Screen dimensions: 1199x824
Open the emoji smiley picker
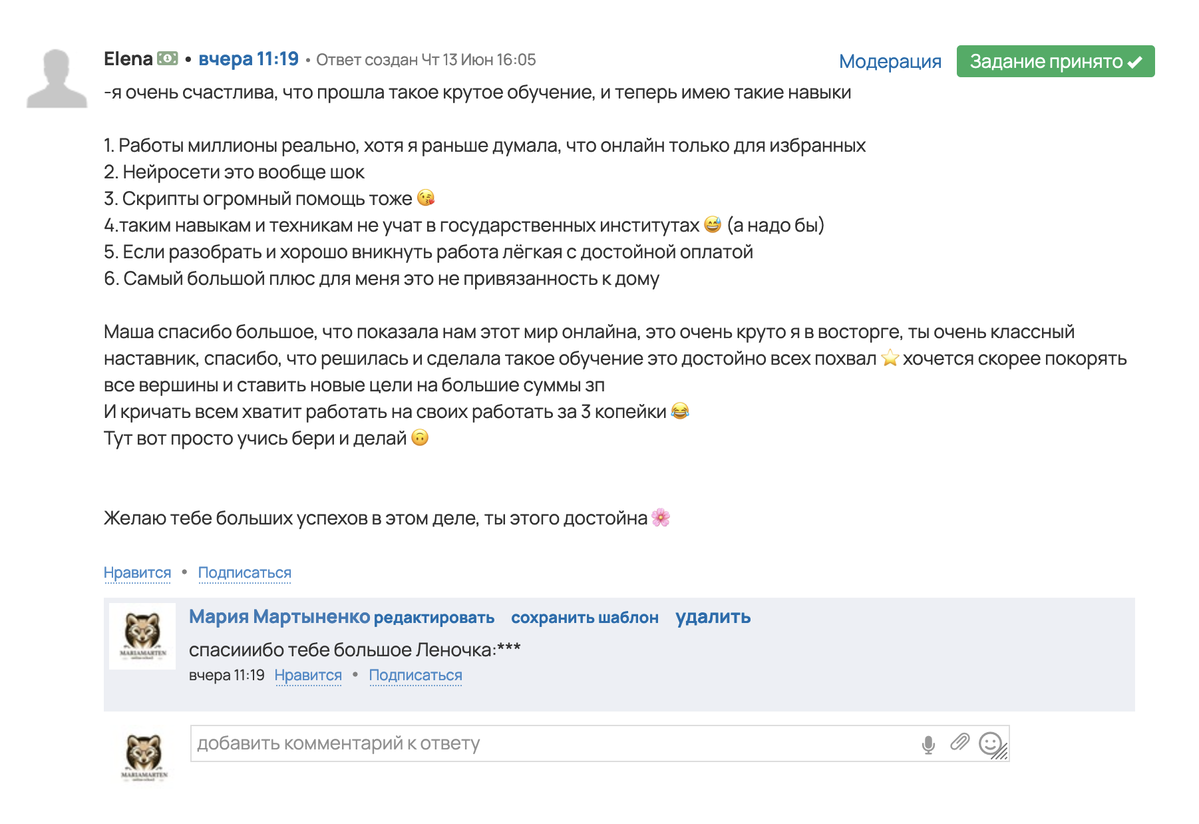pyautogui.click(x=990, y=743)
